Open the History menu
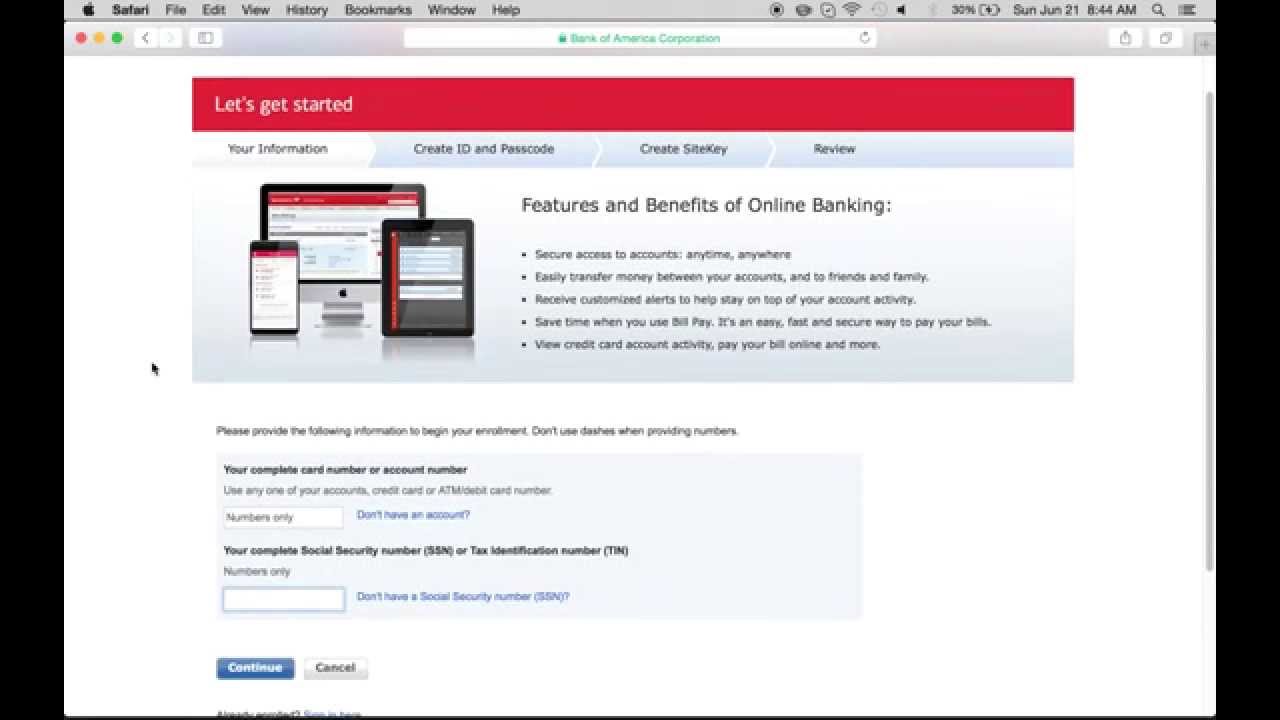Viewport: 1280px width, 720px height. click(307, 10)
